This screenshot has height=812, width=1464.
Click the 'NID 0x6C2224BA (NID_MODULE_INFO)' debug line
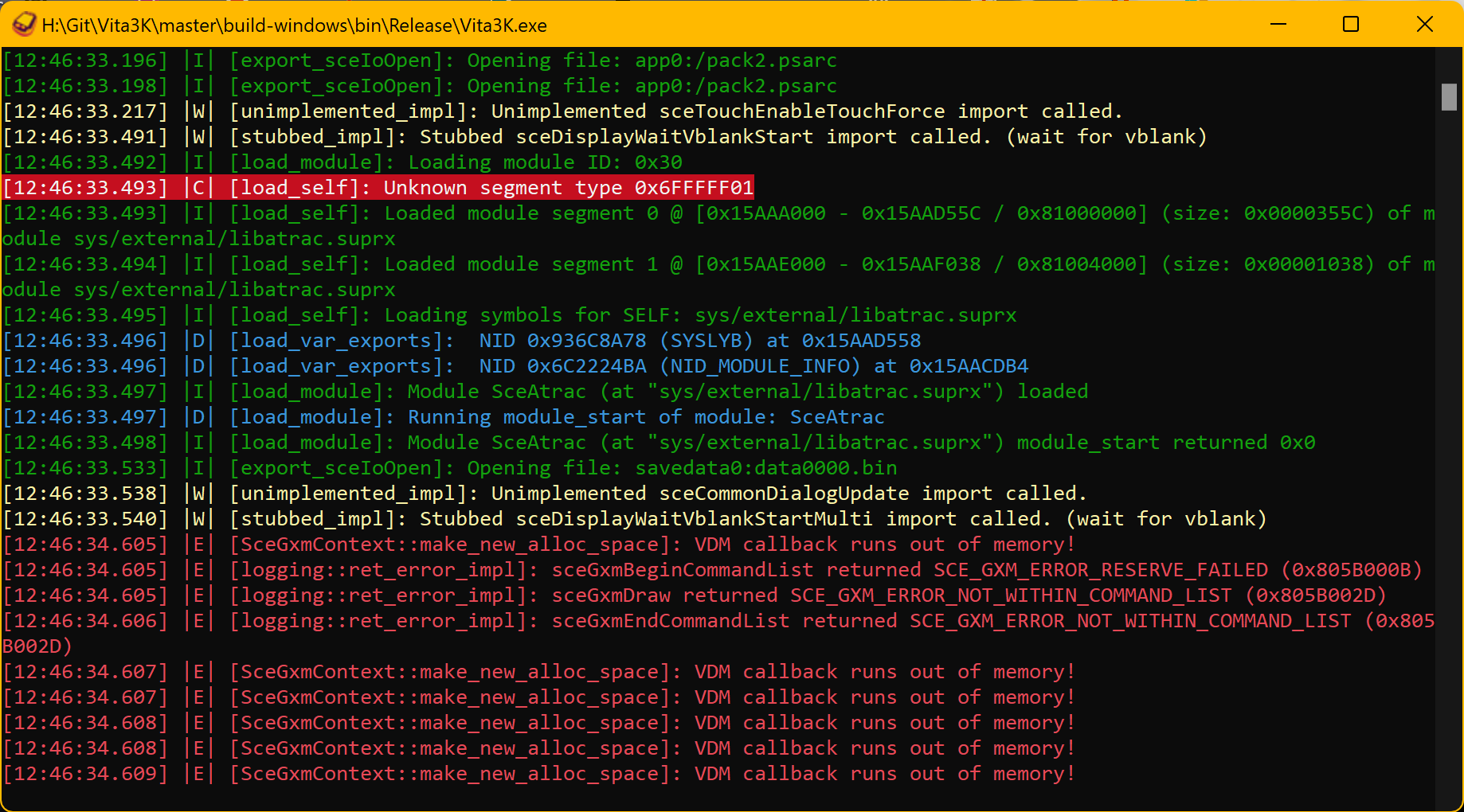point(515,366)
